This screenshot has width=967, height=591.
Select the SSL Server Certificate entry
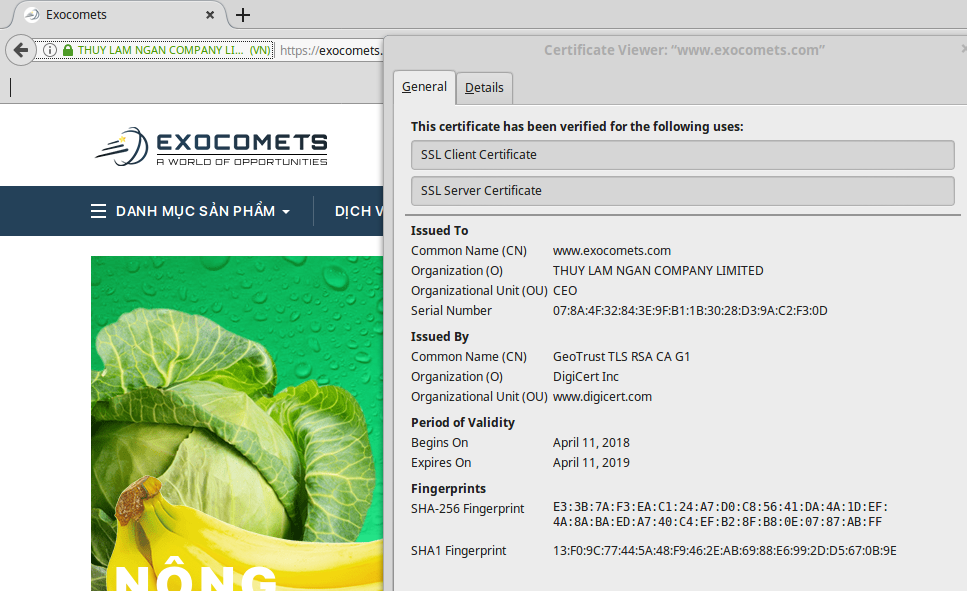click(x=683, y=191)
